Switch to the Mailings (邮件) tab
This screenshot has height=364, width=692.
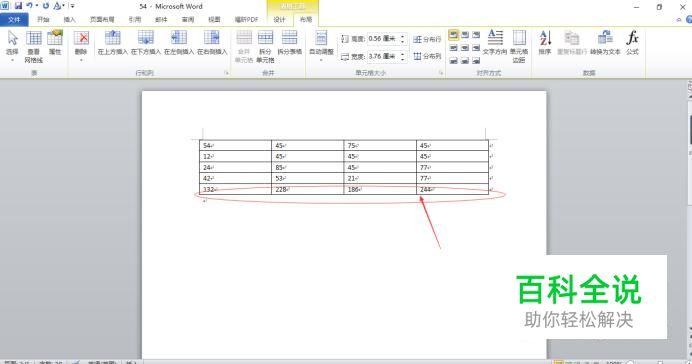(x=161, y=19)
